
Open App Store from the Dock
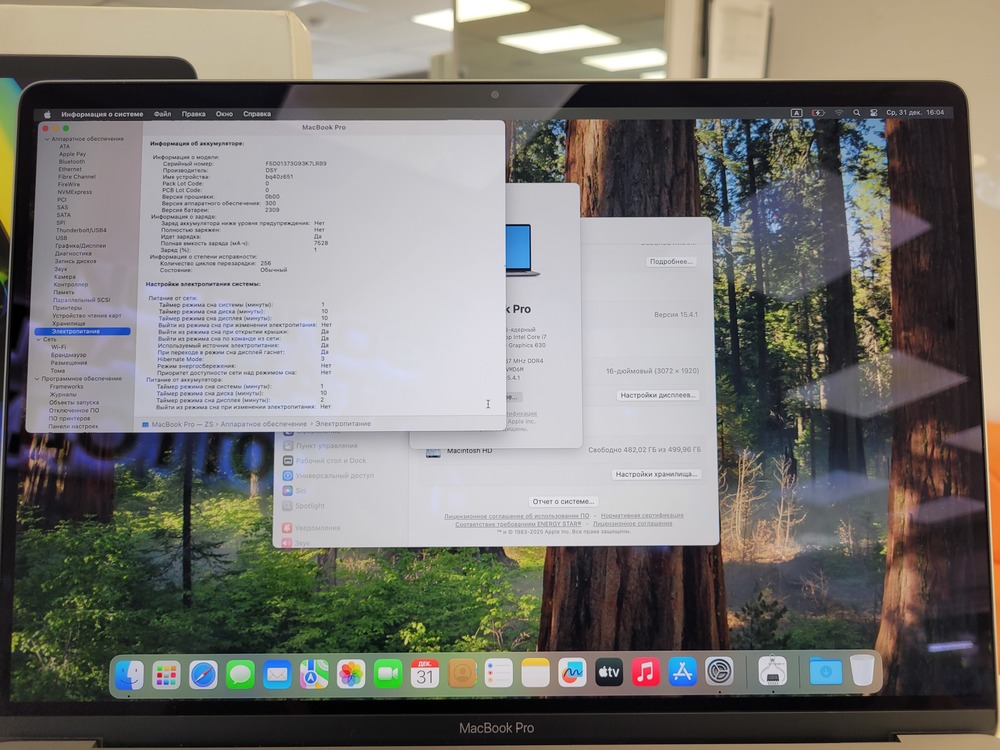pyautogui.click(x=682, y=672)
